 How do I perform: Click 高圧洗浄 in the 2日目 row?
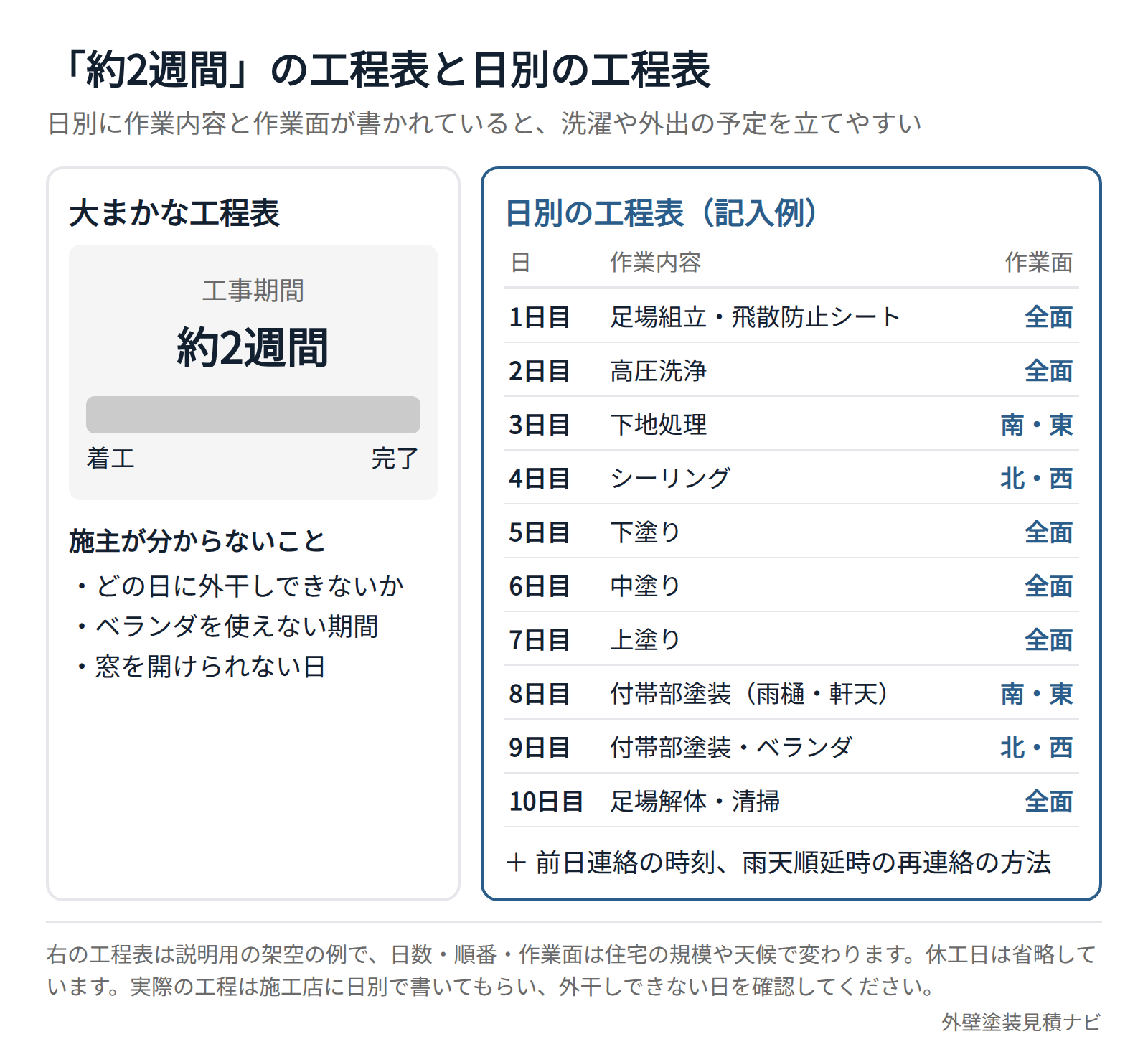[x=659, y=370]
